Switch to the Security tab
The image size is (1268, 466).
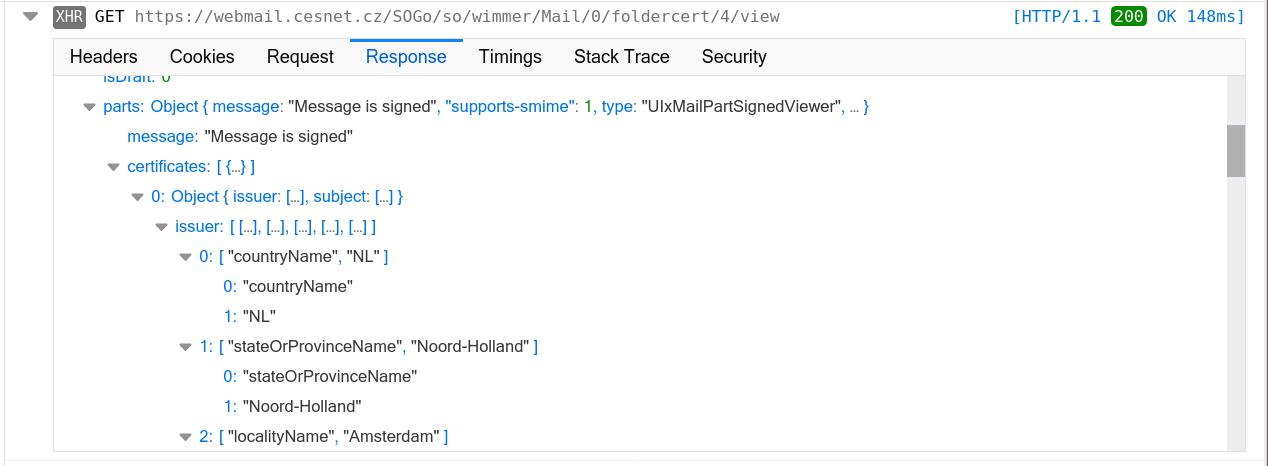pos(734,57)
